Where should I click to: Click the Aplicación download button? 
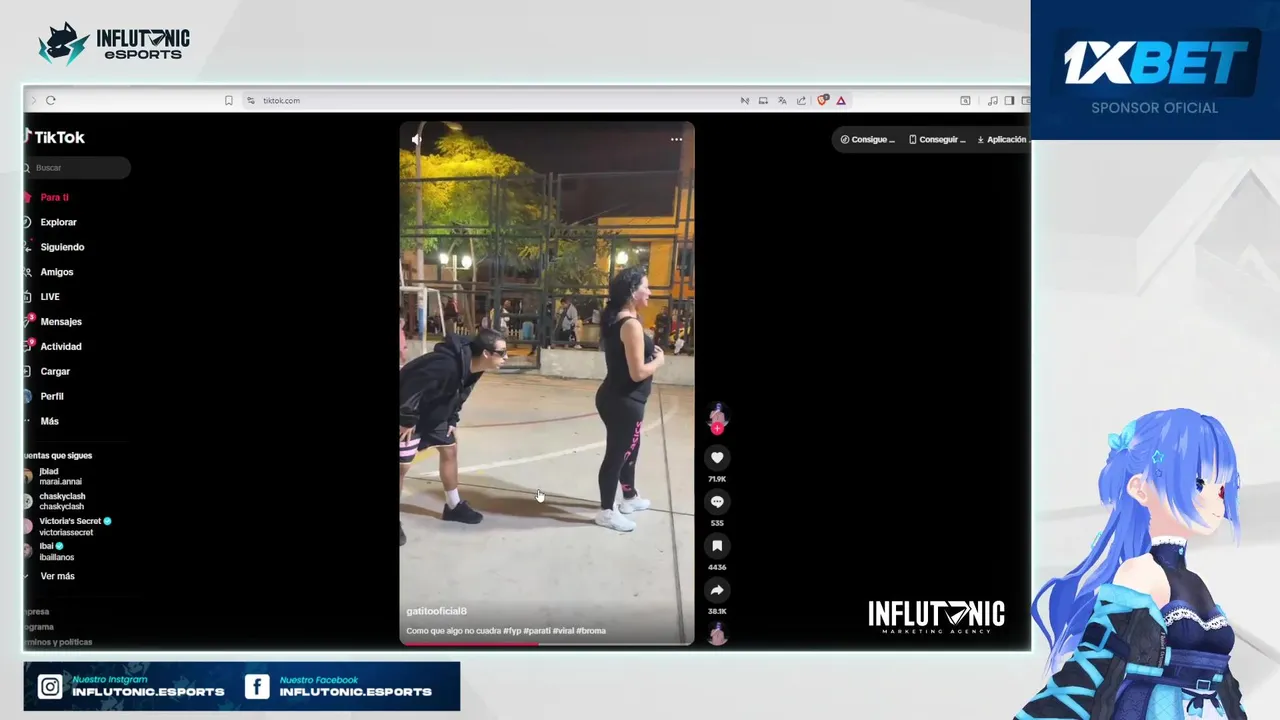click(1002, 140)
